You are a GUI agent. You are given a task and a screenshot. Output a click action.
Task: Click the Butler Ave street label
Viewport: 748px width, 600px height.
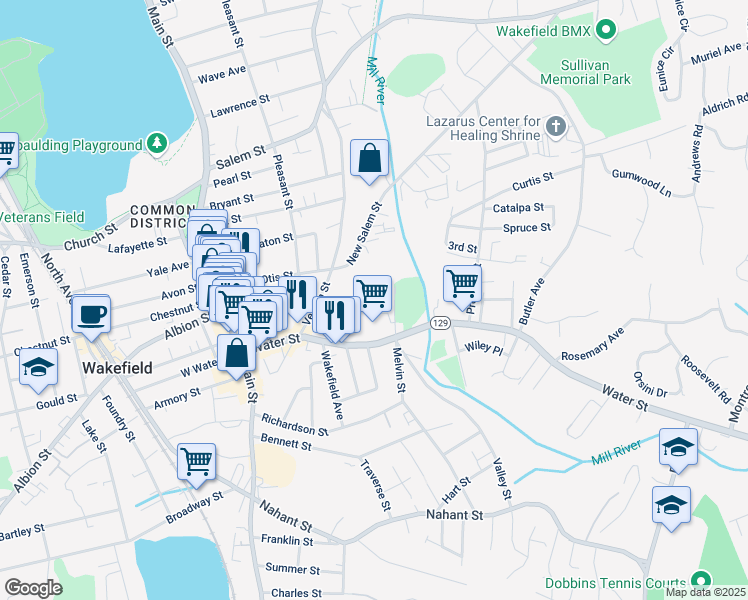[531, 302]
